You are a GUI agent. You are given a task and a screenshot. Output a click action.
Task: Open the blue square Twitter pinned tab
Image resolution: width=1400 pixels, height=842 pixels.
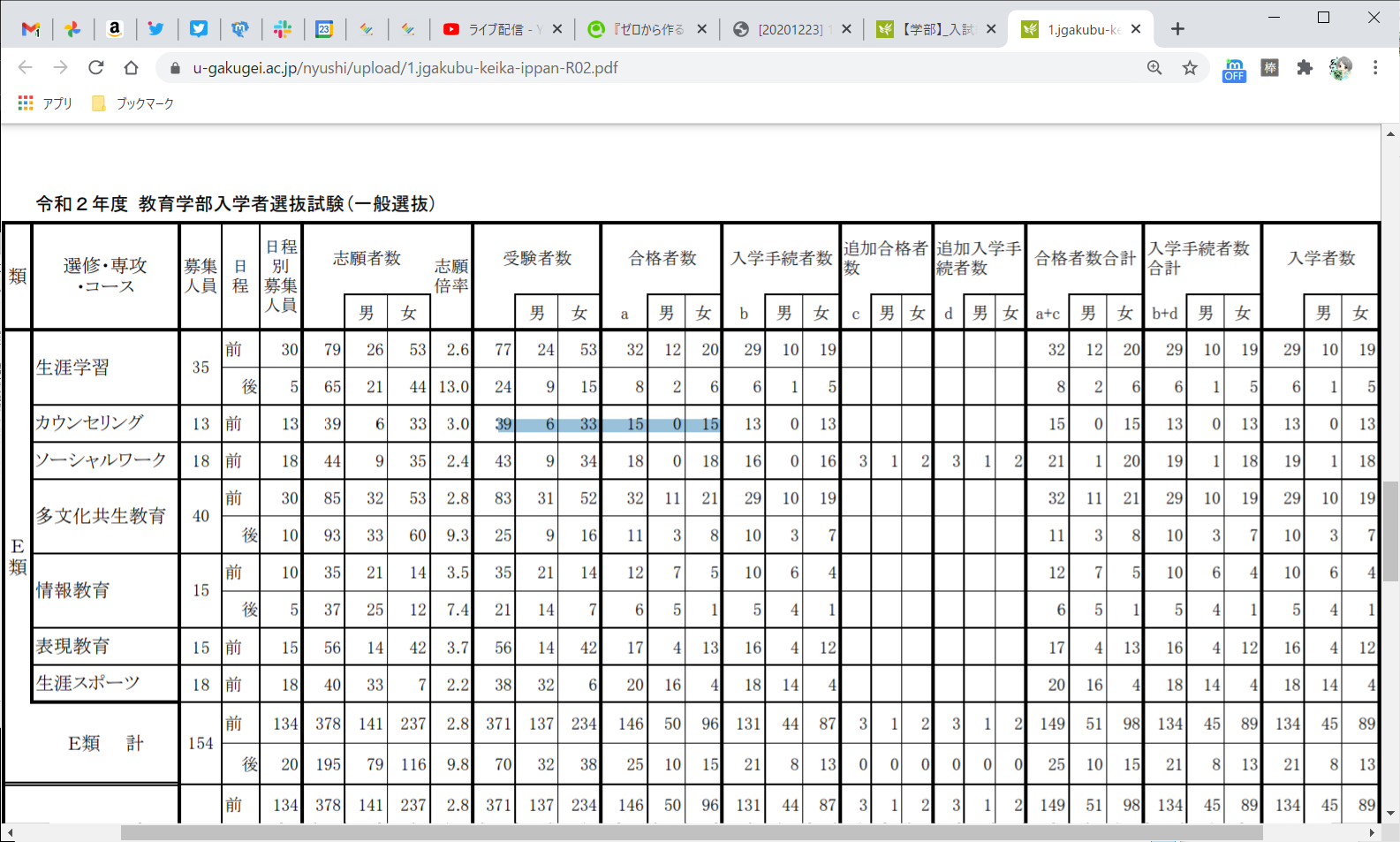[x=199, y=29]
